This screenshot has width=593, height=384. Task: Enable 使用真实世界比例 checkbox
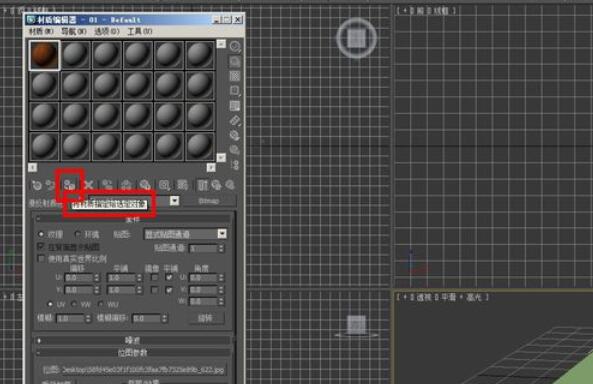pyautogui.click(x=41, y=259)
